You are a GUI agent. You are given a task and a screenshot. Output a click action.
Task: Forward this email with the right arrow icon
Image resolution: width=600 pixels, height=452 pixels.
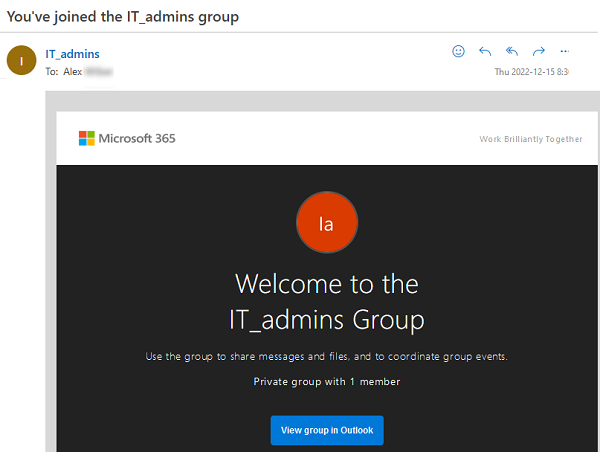[x=538, y=51]
